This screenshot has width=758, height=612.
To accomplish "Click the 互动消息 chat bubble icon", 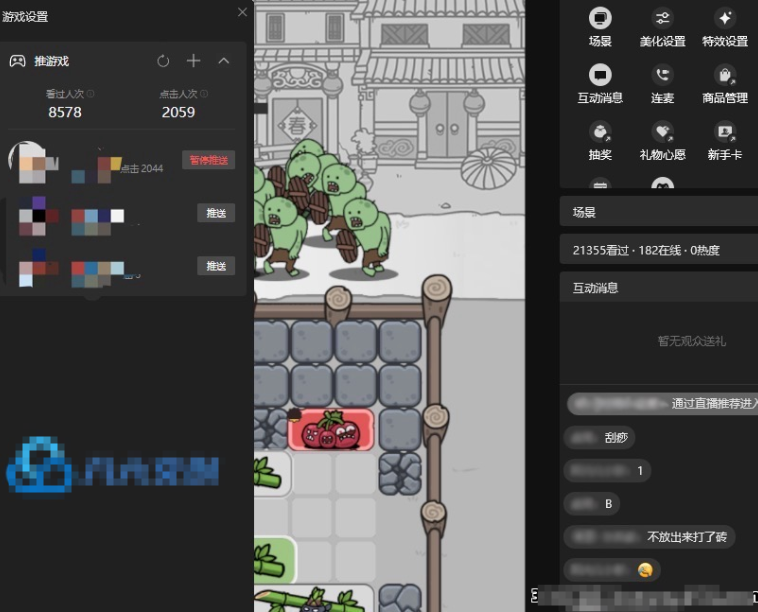I will 600,76.
